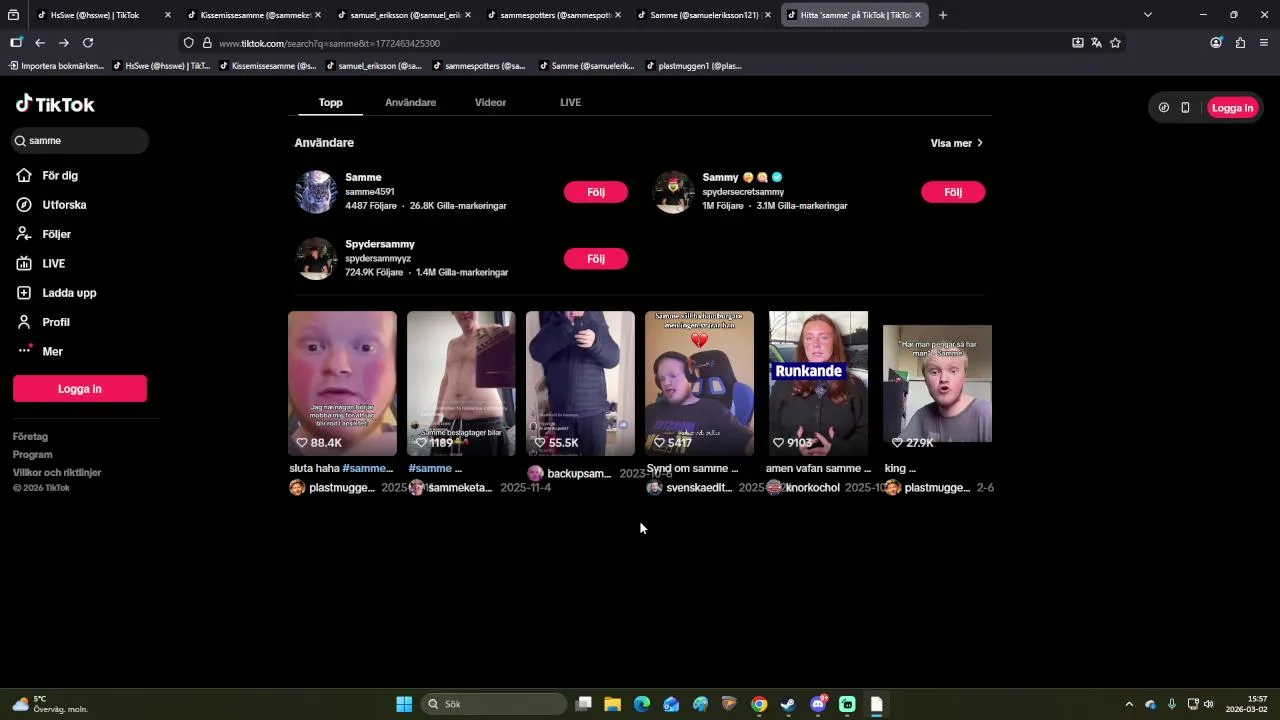Reload the page with the refresh icon
Screen dimensions: 1280x720
tap(88, 43)
